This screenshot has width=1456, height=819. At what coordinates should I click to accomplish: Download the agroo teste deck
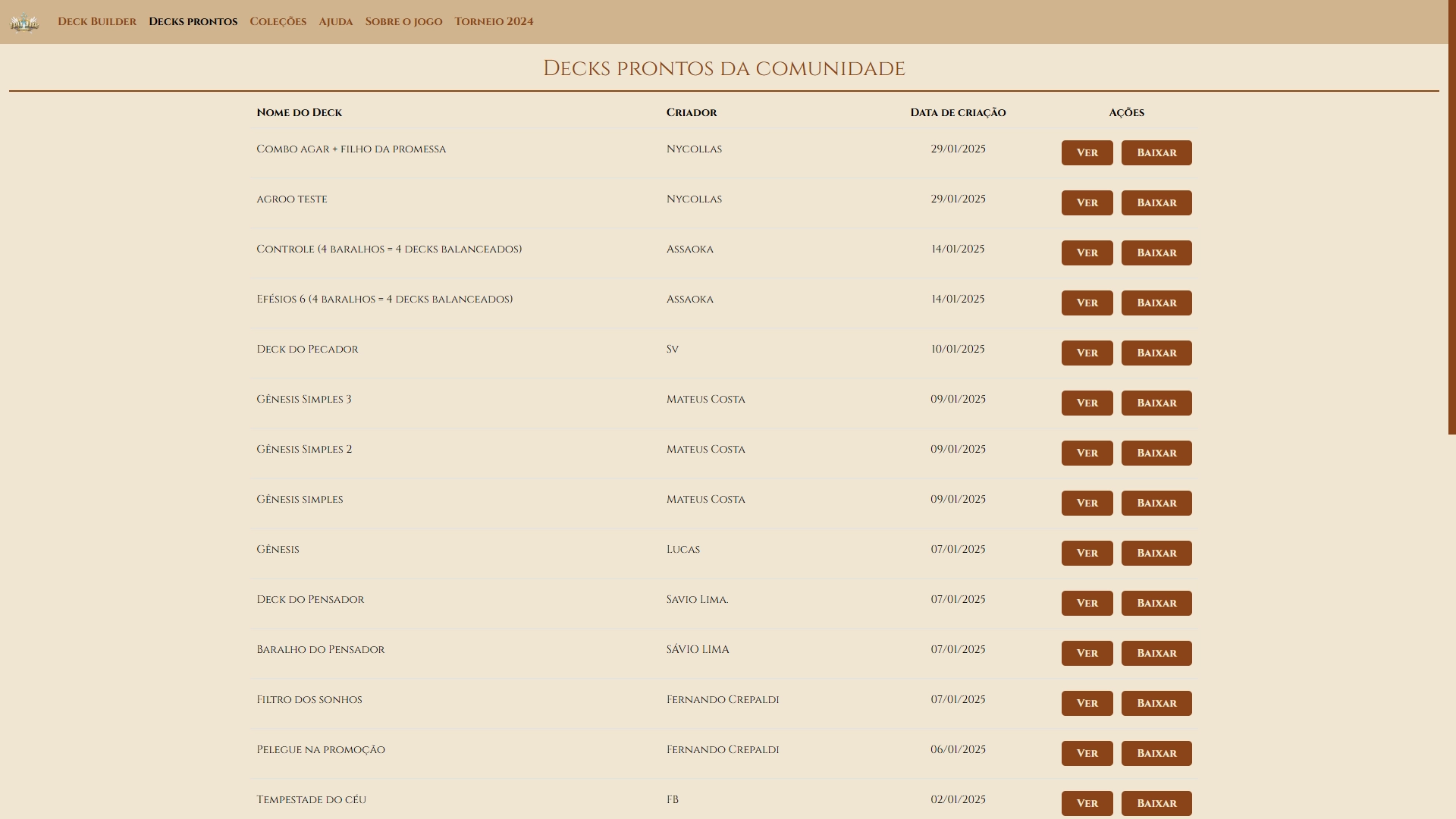[1156, 202]
